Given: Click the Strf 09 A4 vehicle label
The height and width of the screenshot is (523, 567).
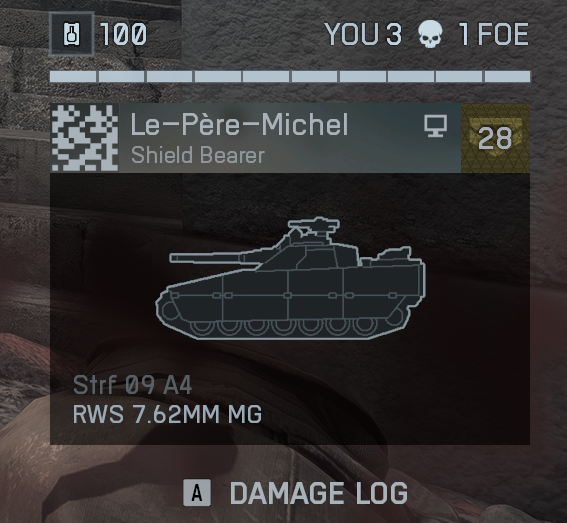Looking at the screenshot, I should click(132, 385).
